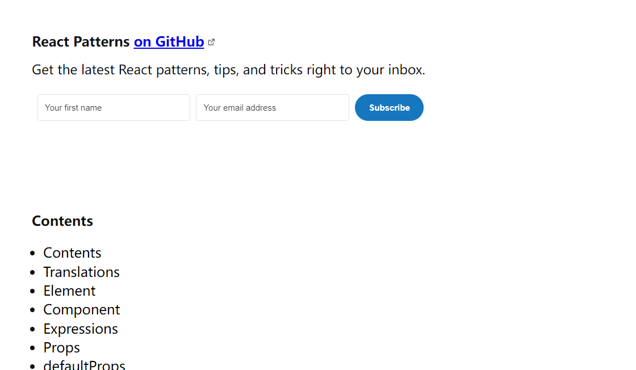Click the "Get the latest React patterns" sentence
636x370 pixels.
point(228,70)
